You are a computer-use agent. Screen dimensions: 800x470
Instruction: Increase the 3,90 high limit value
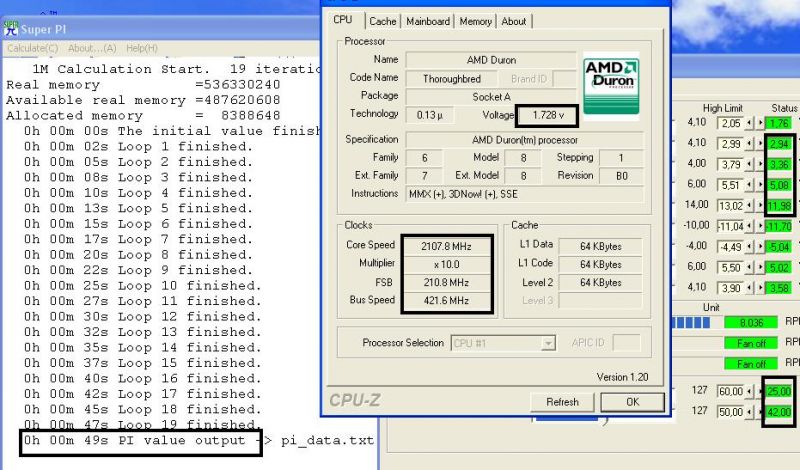coord(760,288)
